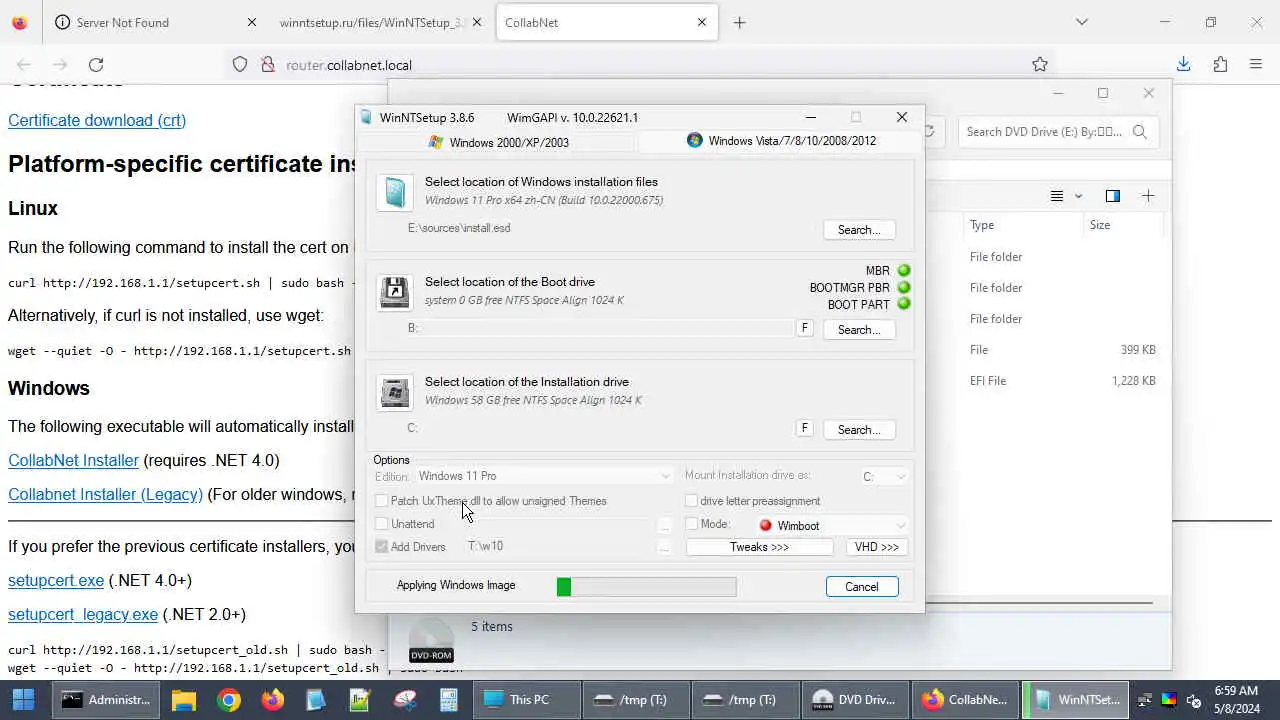This screenshot has width=1280, height=720.
Task: Open the setupcert.exe link
Action: (56, 580)
